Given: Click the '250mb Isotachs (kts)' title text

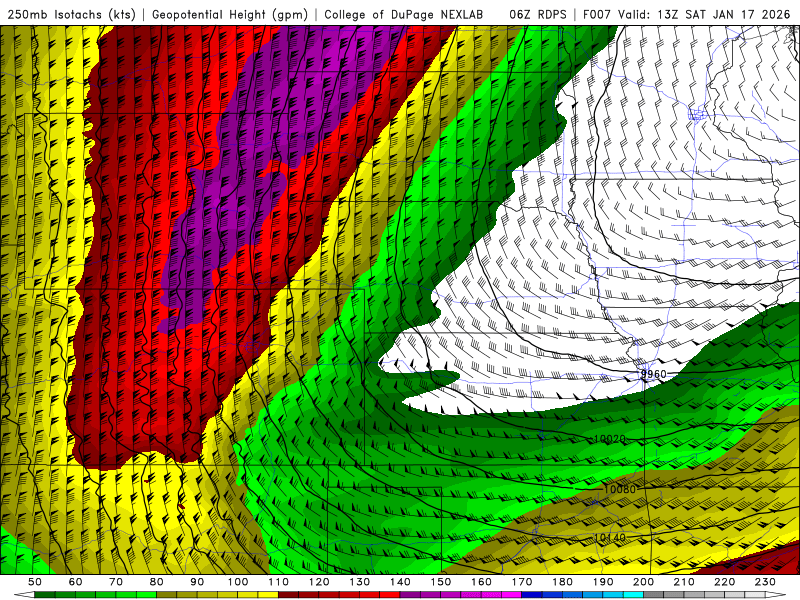Looking at the screenshot, I should (71, 14).
